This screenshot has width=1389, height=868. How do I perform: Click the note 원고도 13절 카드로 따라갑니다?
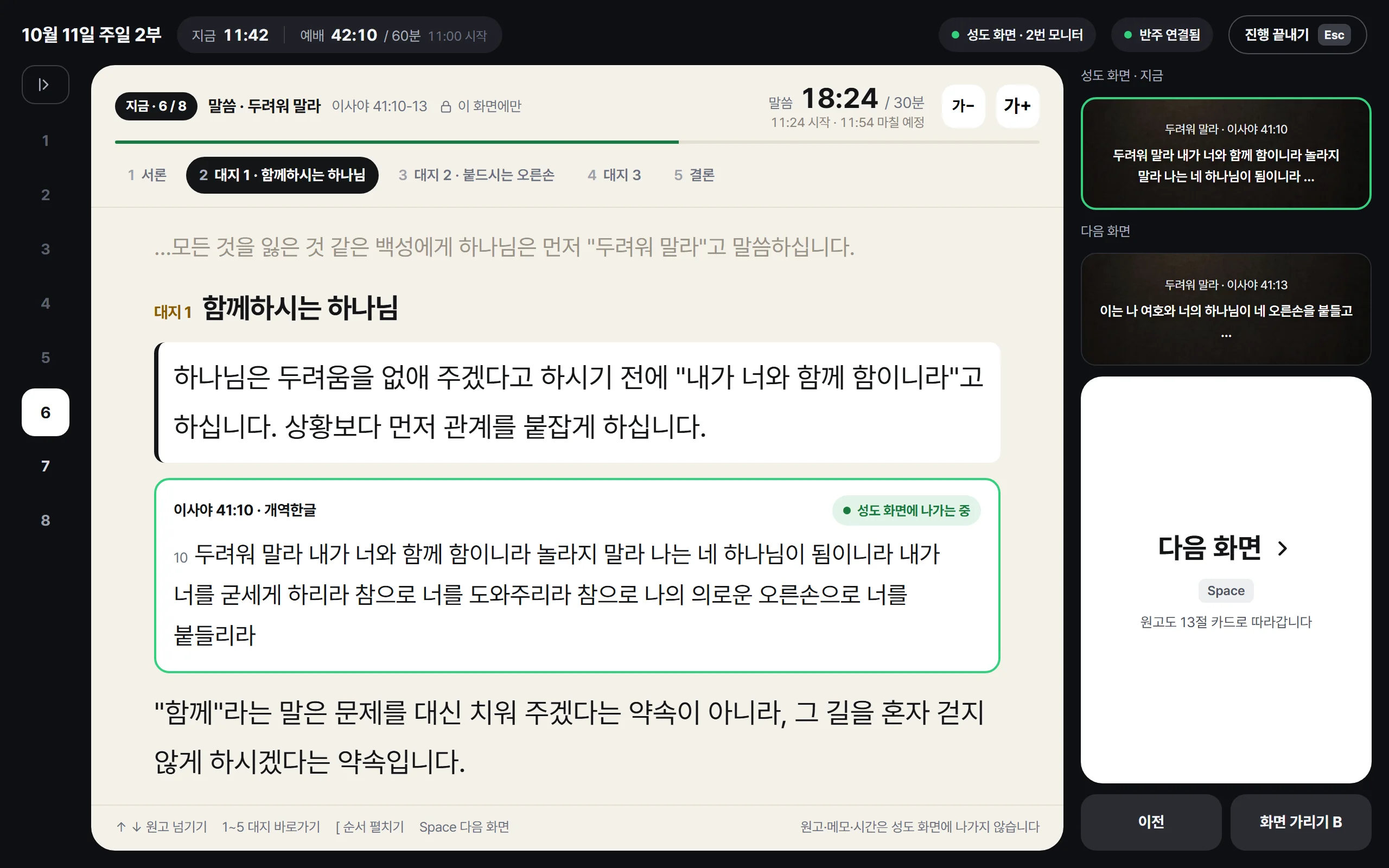[x=1226, y=622]
